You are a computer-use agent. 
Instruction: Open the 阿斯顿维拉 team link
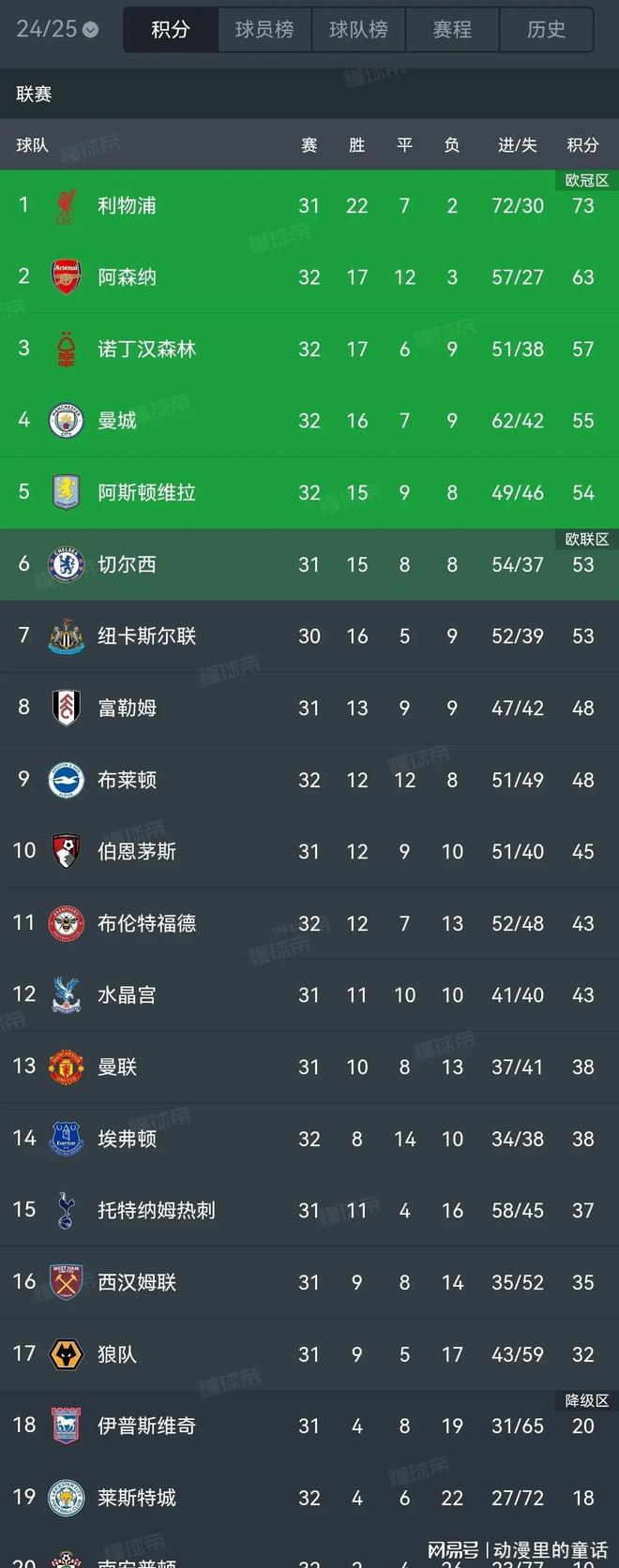146,493
